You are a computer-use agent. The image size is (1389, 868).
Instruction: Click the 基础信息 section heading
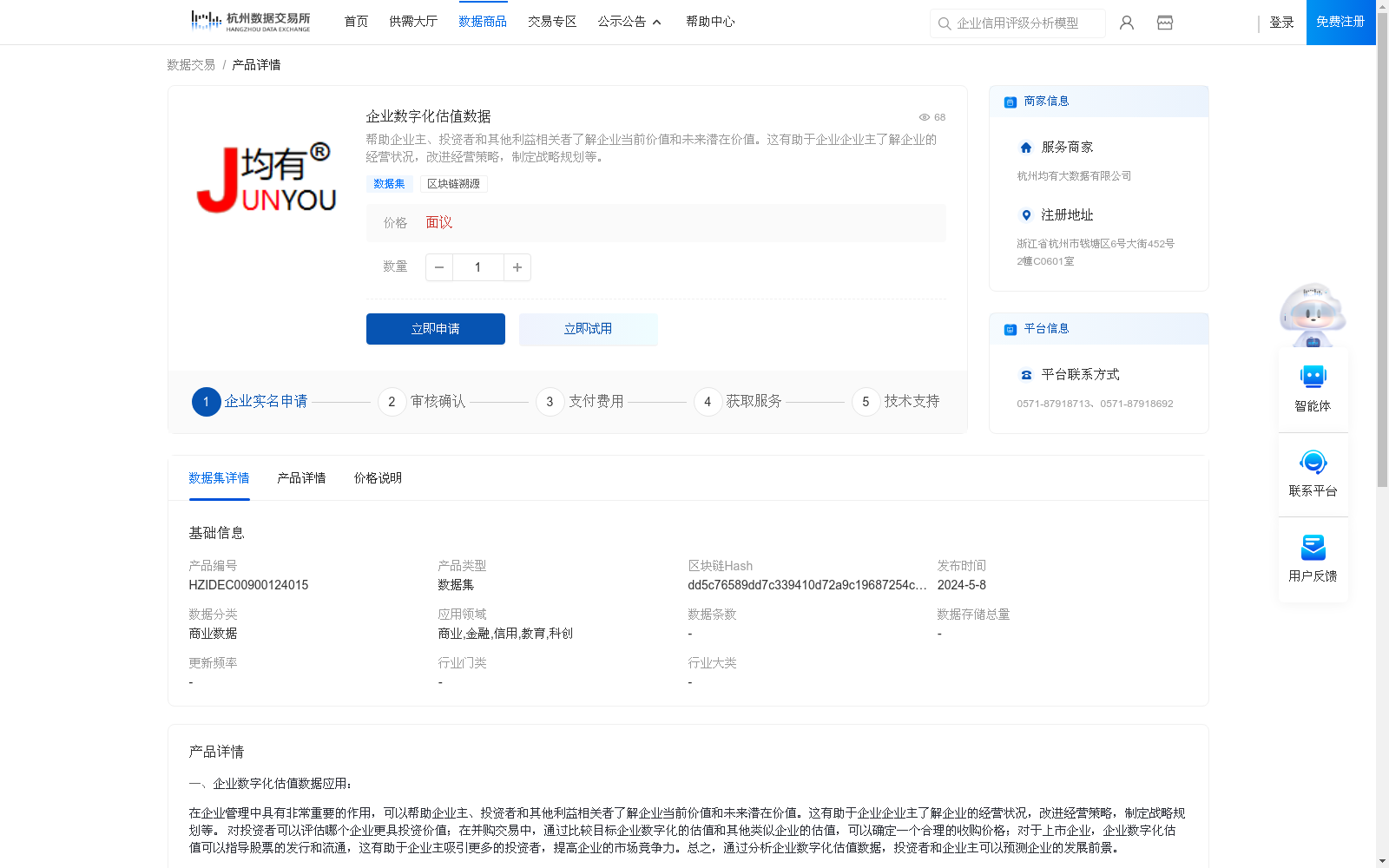point(216,533)
